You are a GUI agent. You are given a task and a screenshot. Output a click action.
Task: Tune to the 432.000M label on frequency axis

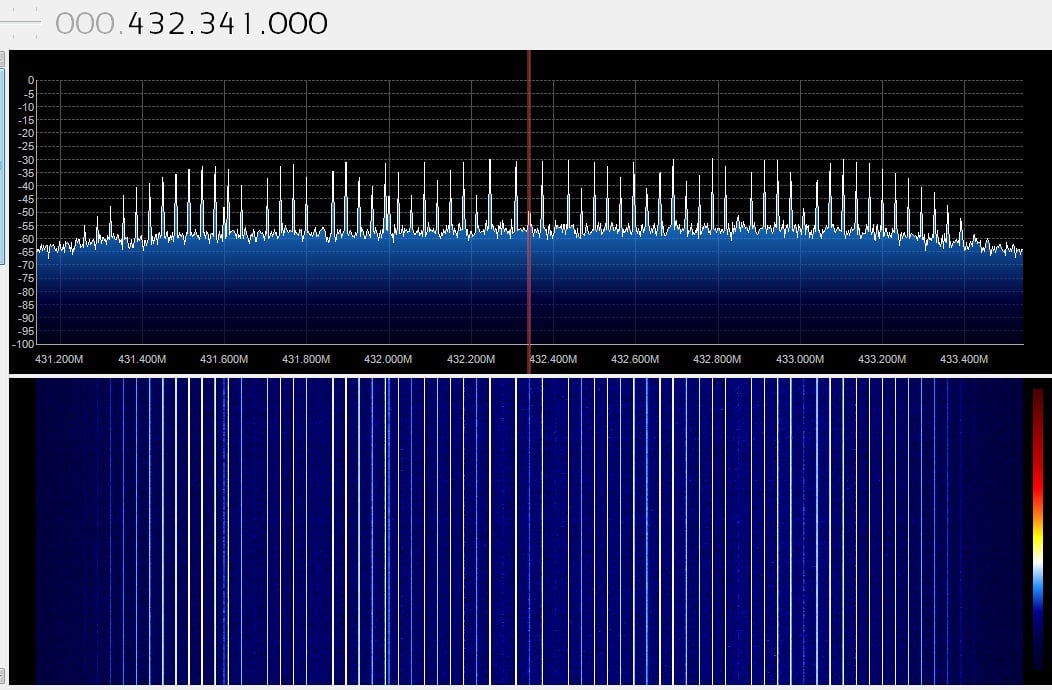point(388,359)
